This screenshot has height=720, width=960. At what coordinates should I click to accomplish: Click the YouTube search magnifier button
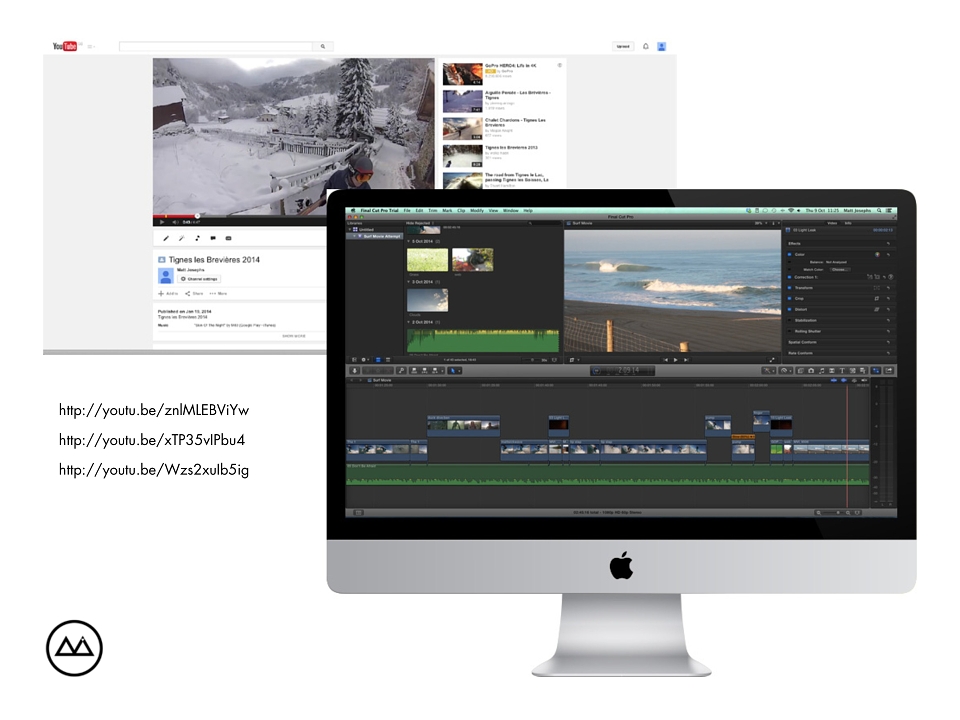pos(323,47)
